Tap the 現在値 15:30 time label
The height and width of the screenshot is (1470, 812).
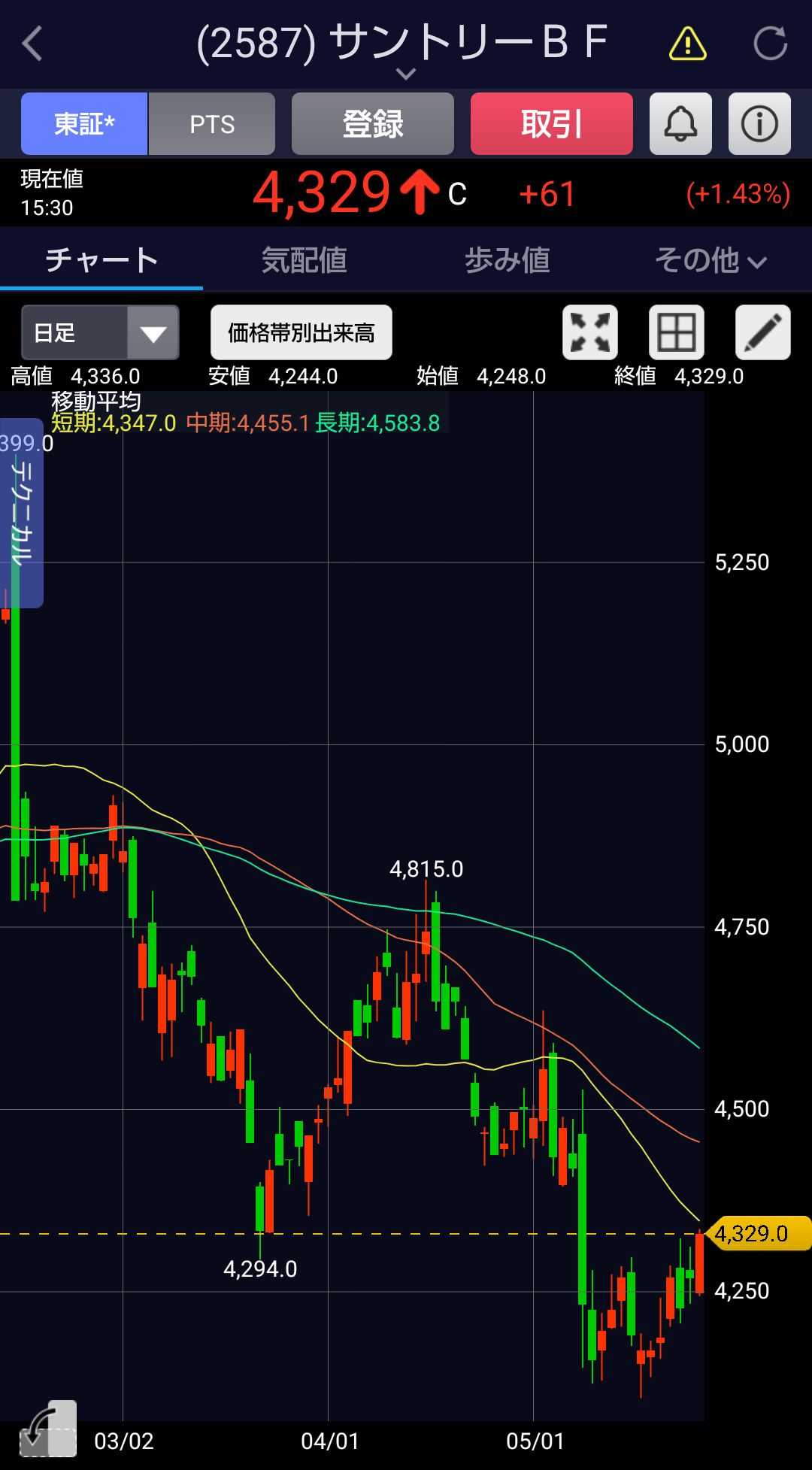click(x=52, y=193)
